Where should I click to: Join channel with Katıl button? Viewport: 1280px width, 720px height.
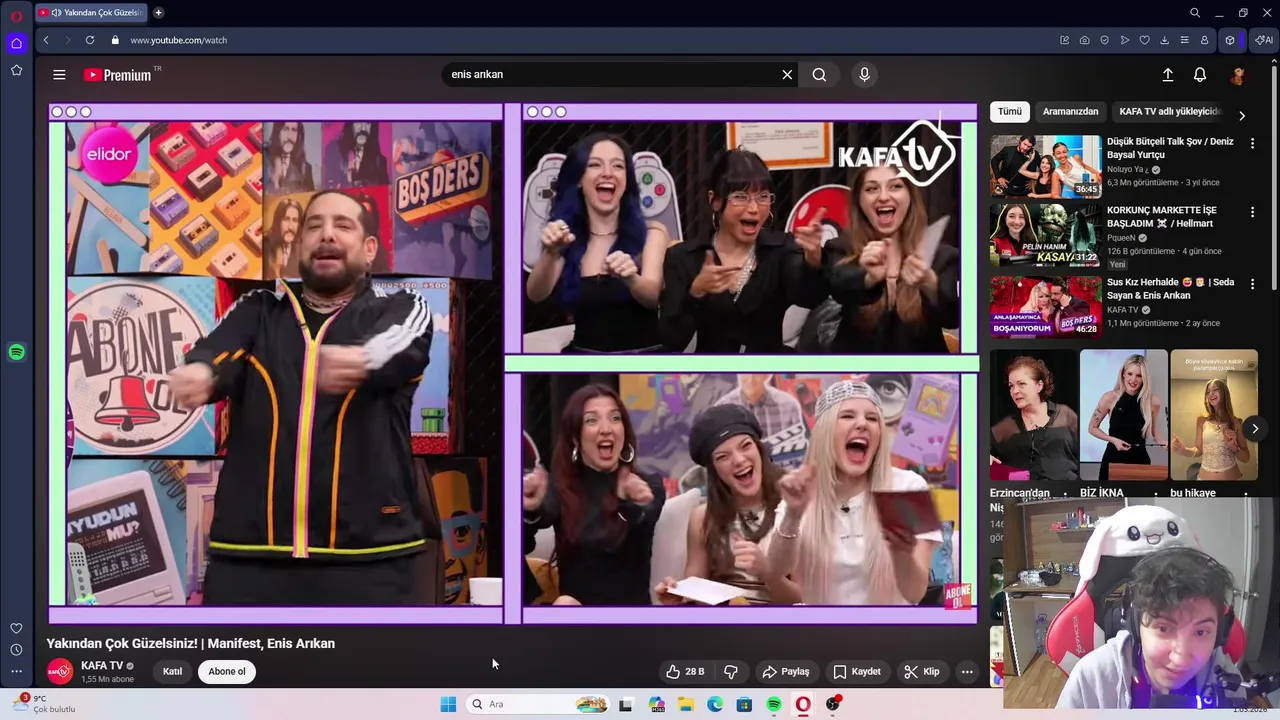172,671
